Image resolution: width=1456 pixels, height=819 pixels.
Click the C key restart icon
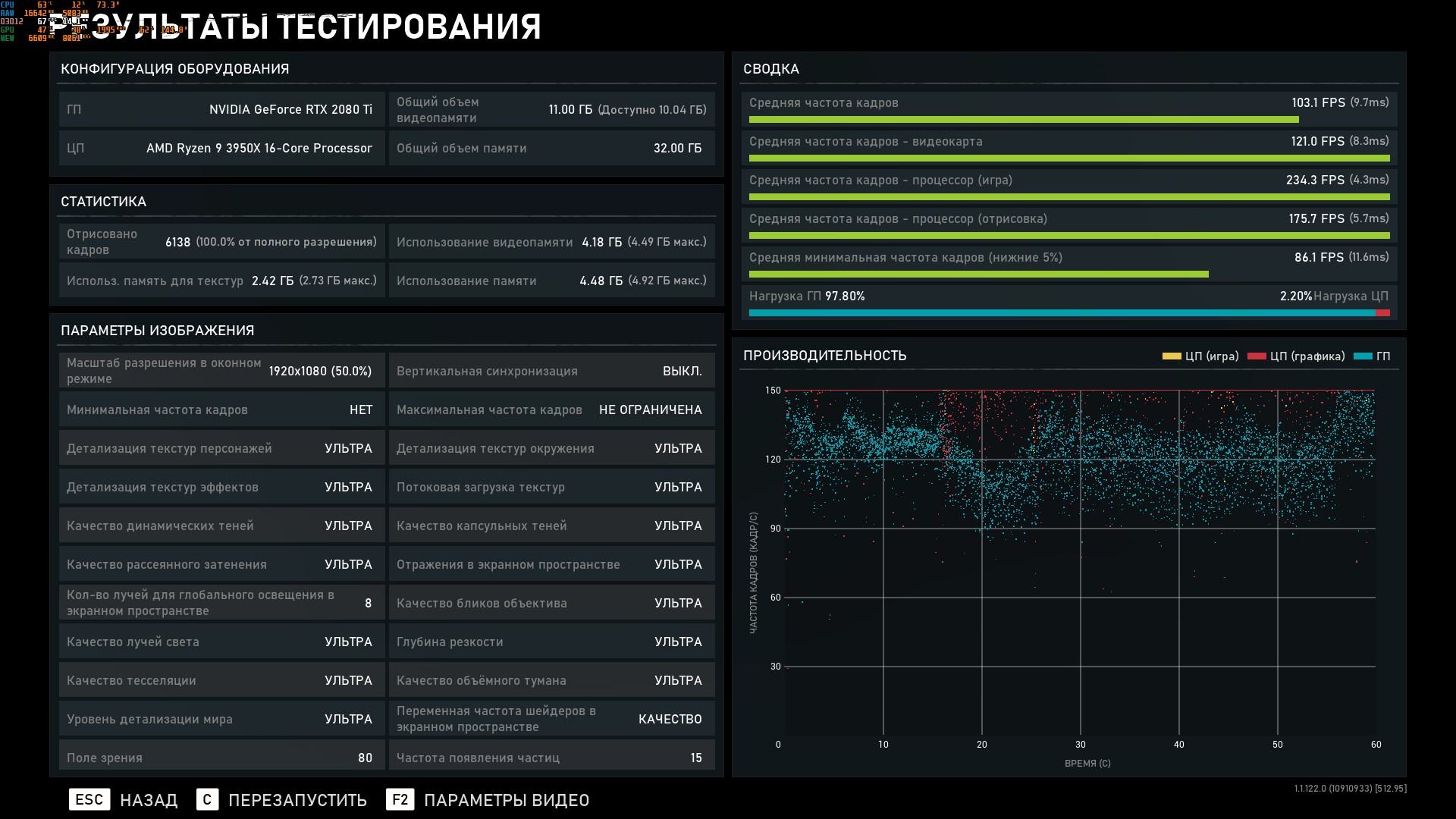(x=207, y=799)
